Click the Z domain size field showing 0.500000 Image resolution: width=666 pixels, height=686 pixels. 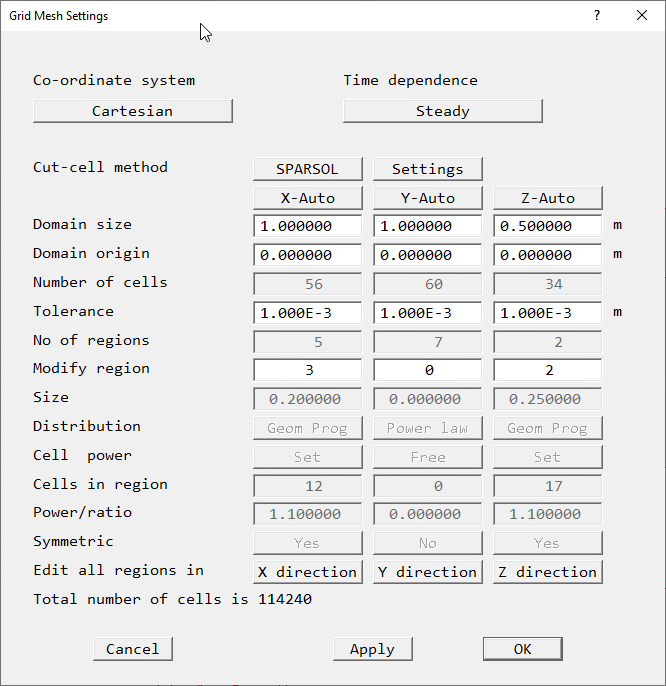coord(547,226)
